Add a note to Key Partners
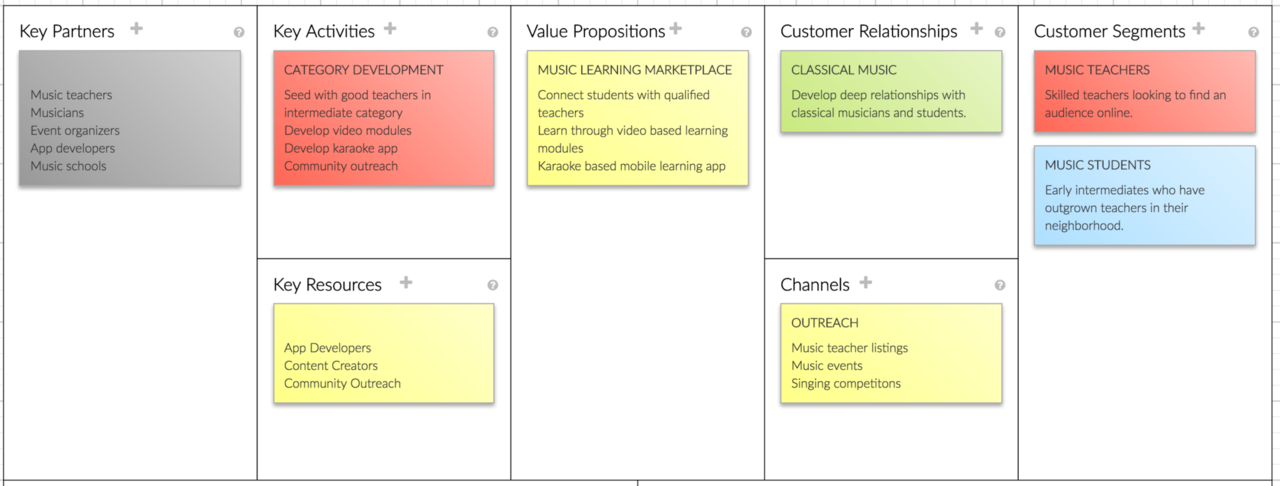1280x486 pixels. pos(136,29)
